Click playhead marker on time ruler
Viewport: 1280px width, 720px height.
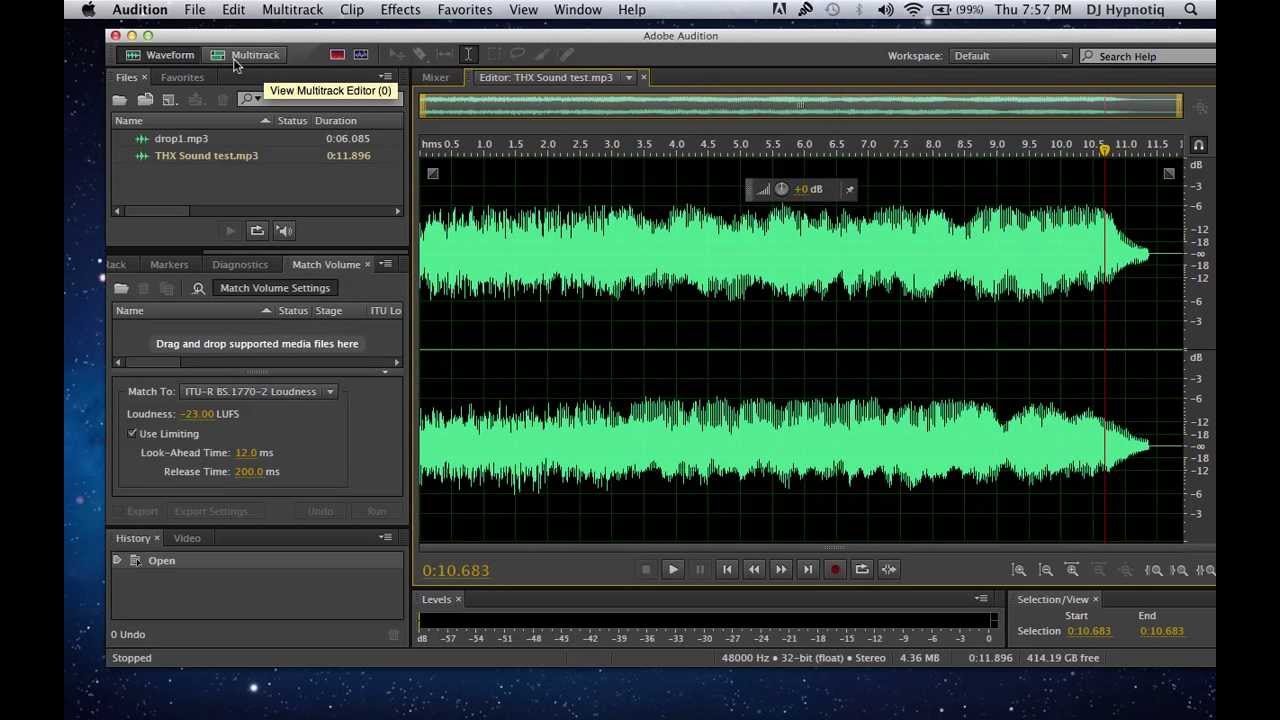[x=1104, y=149]
